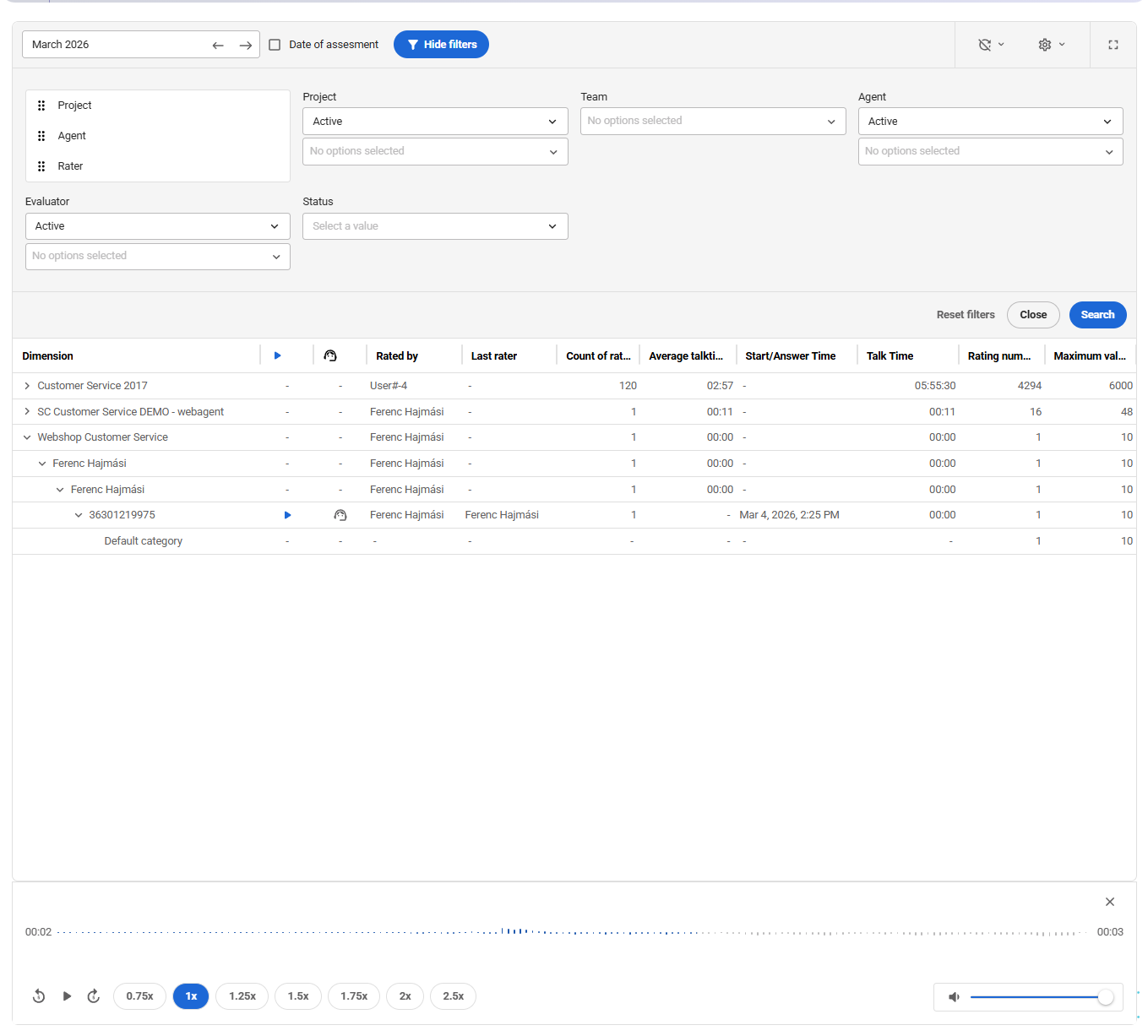Play recording for call 36301219975

coord(287,515)
